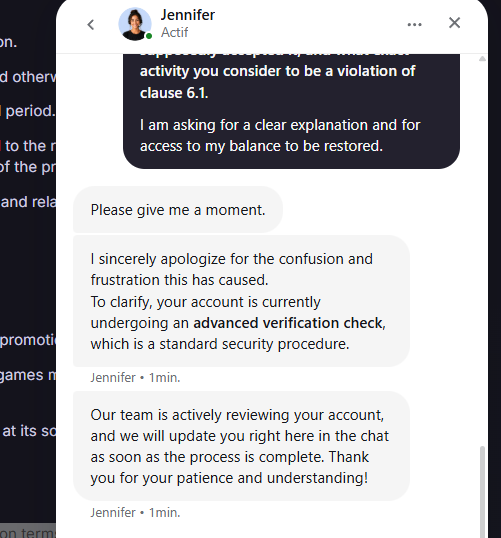Screen dimensions: 501x538
Task: Click the agent name Jennifer in header
Action: (x=188, y=15)
